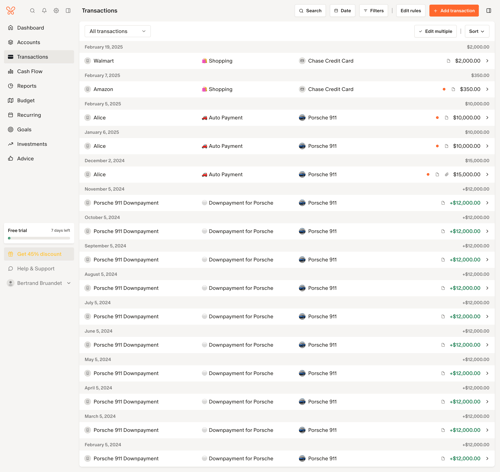Toggle the right panel icon at far top-right

coord(489,11)
